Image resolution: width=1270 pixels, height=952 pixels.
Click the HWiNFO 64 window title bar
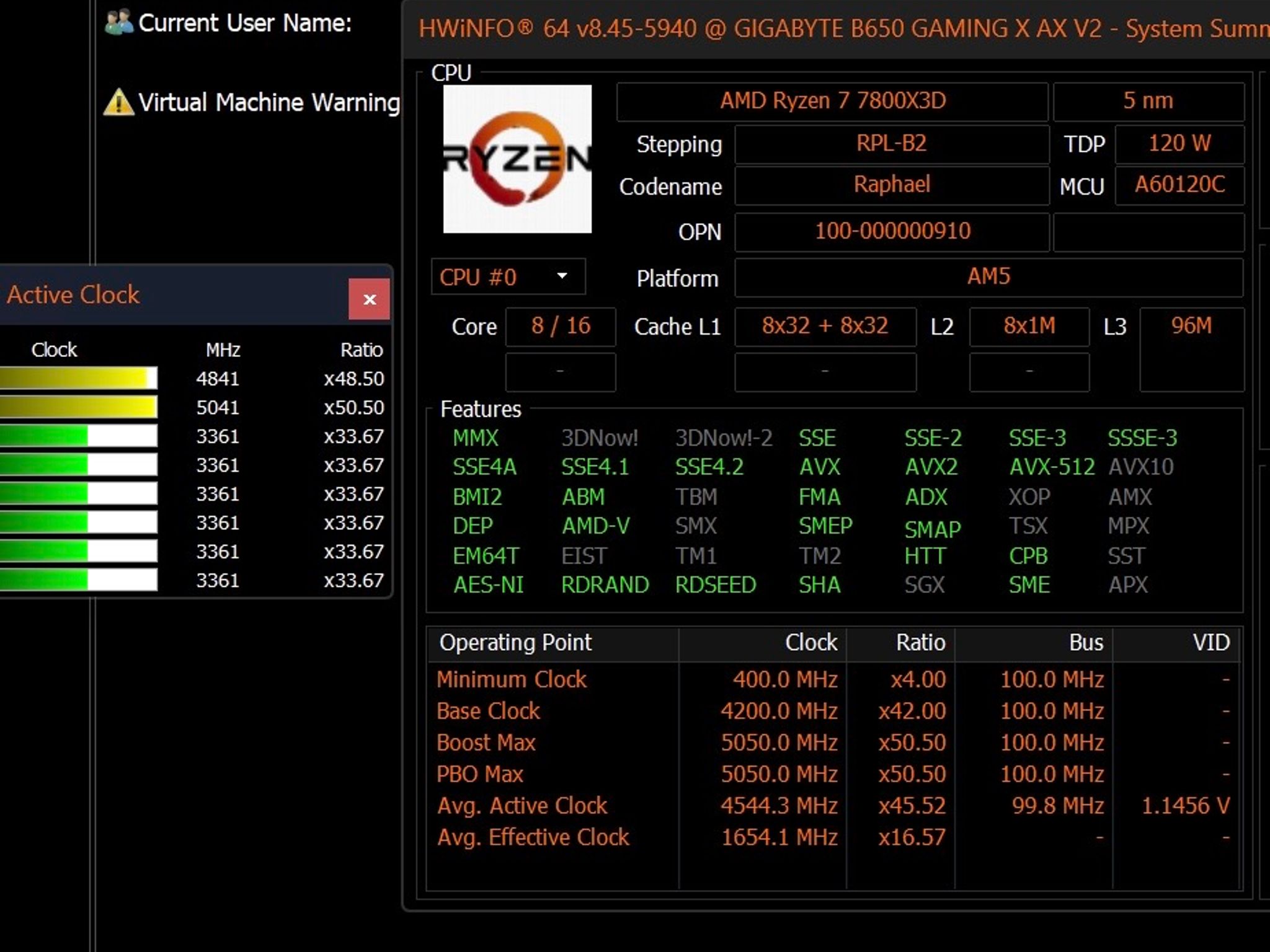[837, 30]
